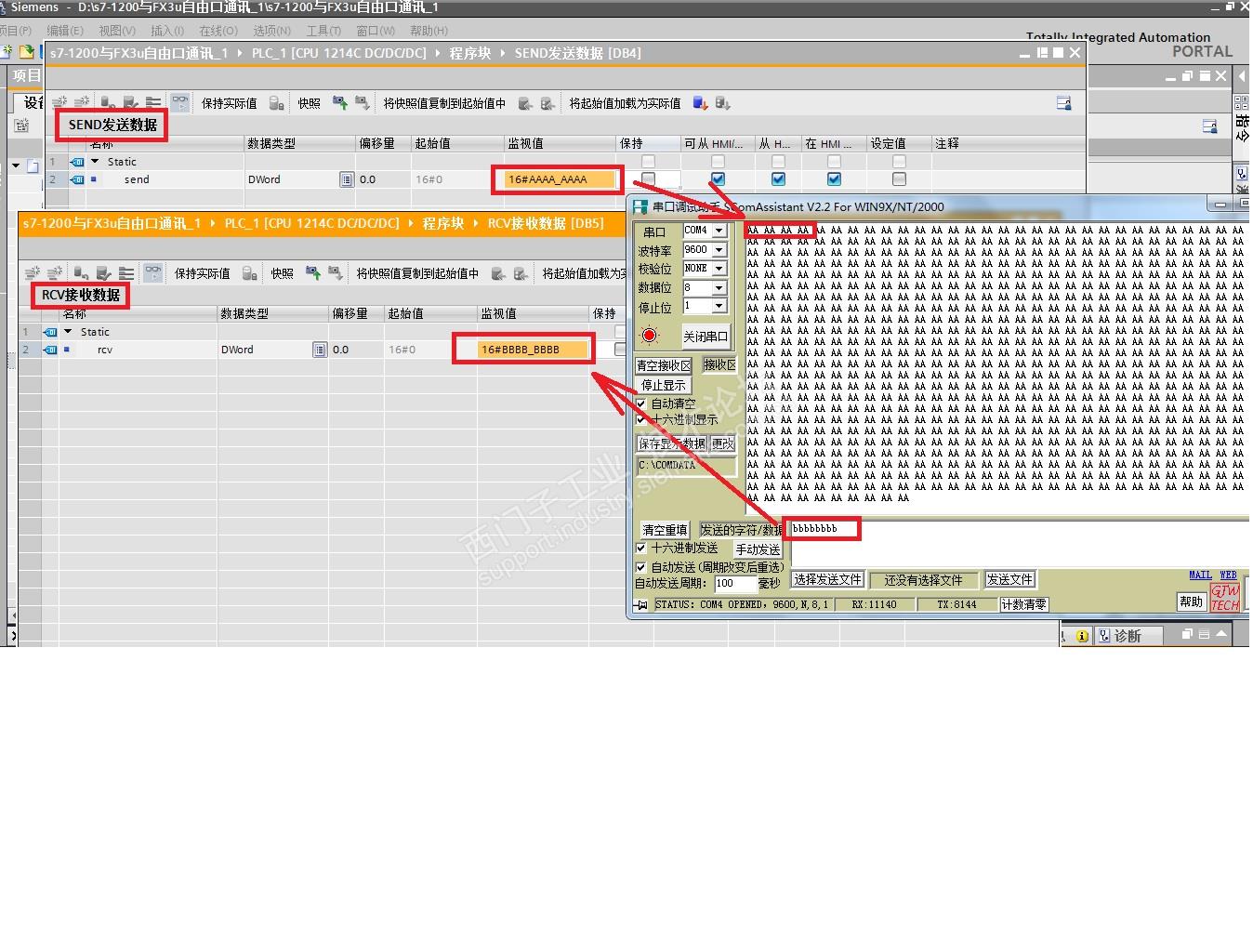
Task: Open the 波特率 9600 baud rate dropdown
Action: (x=719, y=249)
